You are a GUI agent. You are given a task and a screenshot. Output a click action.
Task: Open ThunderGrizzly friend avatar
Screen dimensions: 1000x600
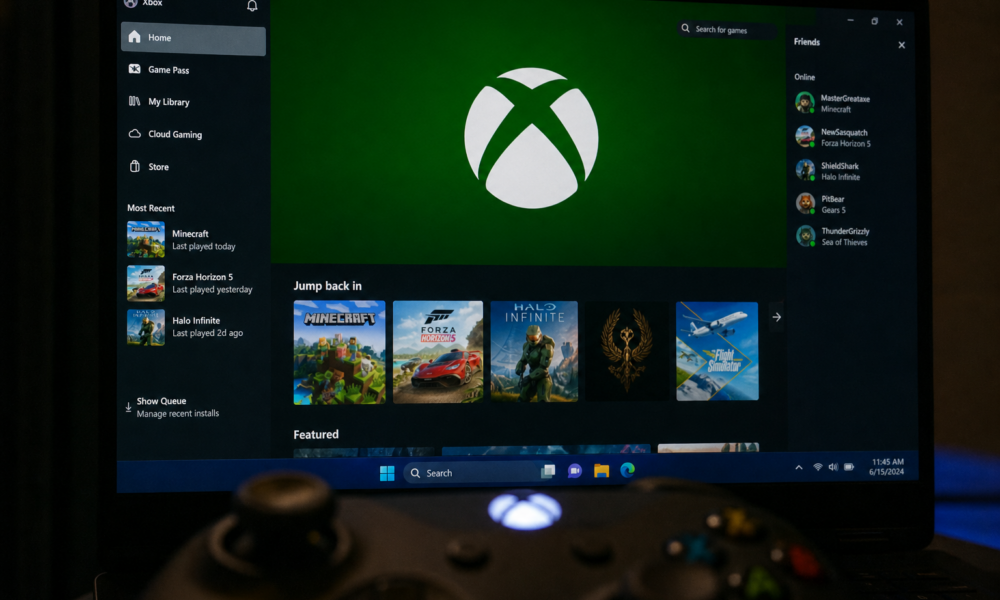coord(805,235)
